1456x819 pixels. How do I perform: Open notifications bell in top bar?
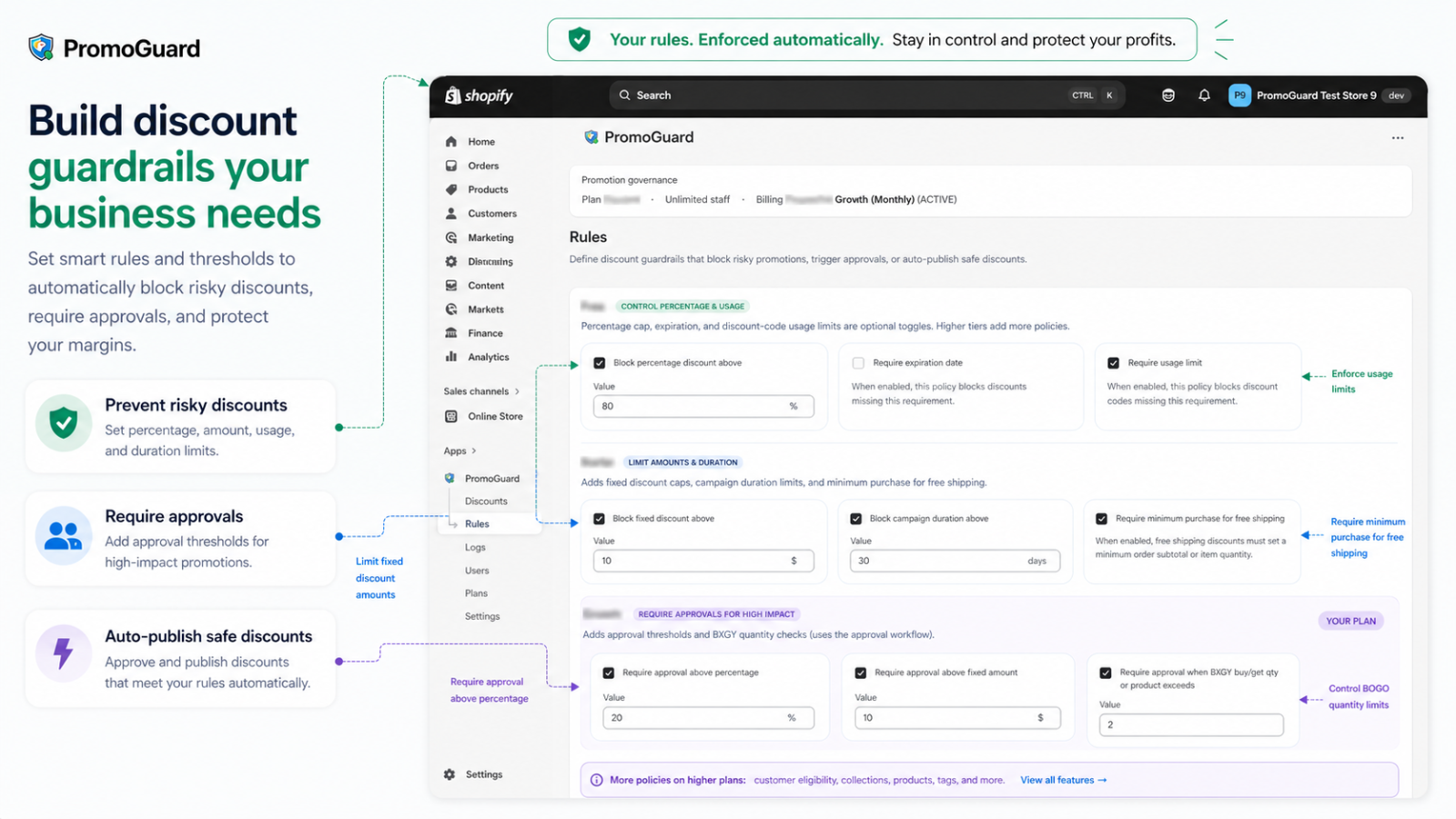point(1204,96)
